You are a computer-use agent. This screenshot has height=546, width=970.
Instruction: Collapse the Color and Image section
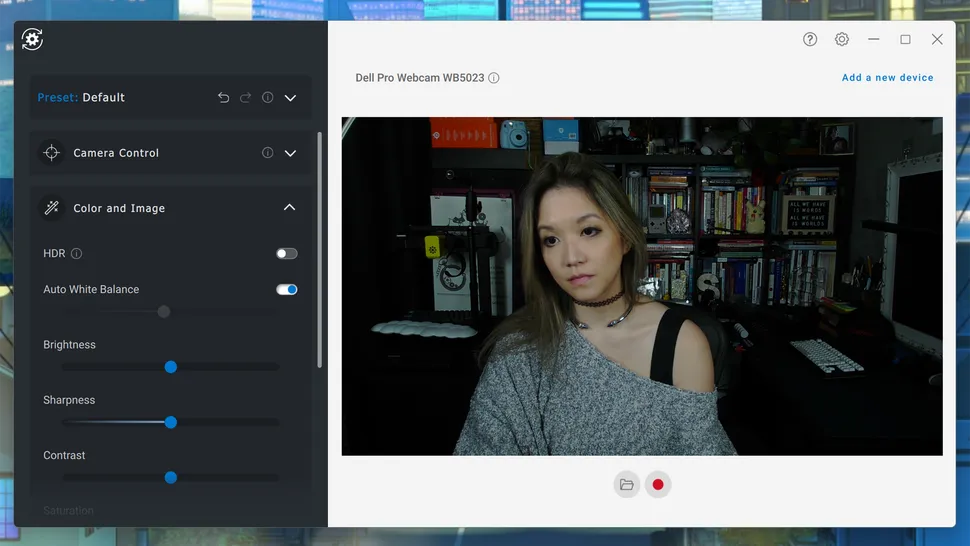pyautogui.click(x=290, y=208)
